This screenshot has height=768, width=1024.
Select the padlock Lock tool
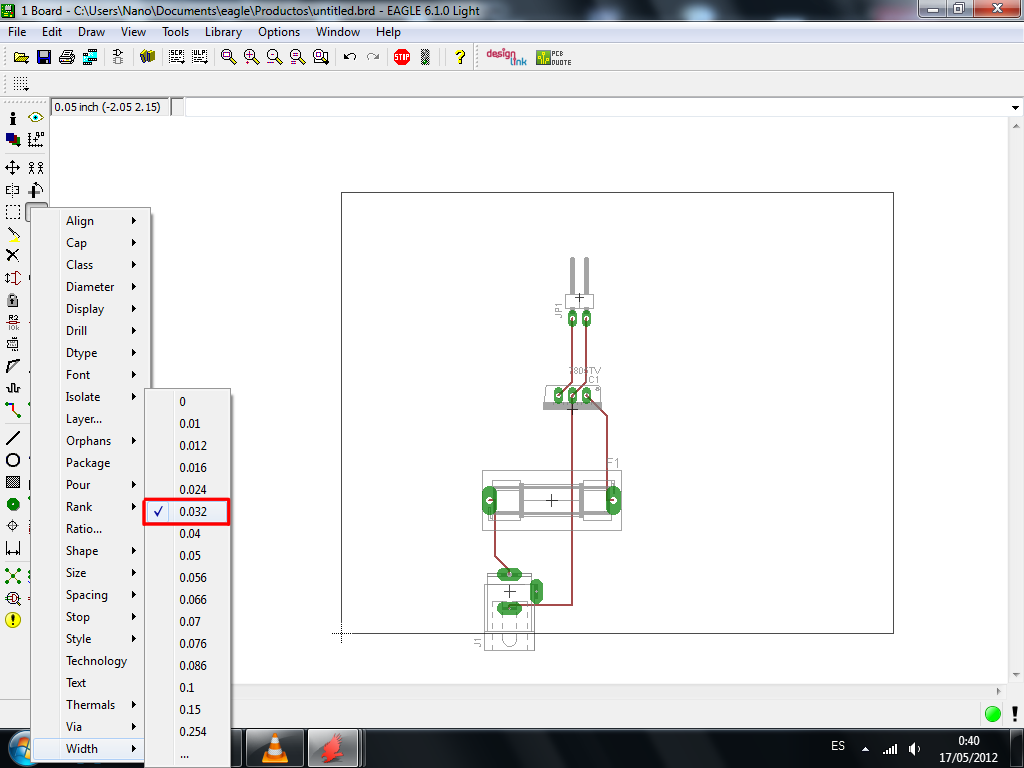[12, 300]
